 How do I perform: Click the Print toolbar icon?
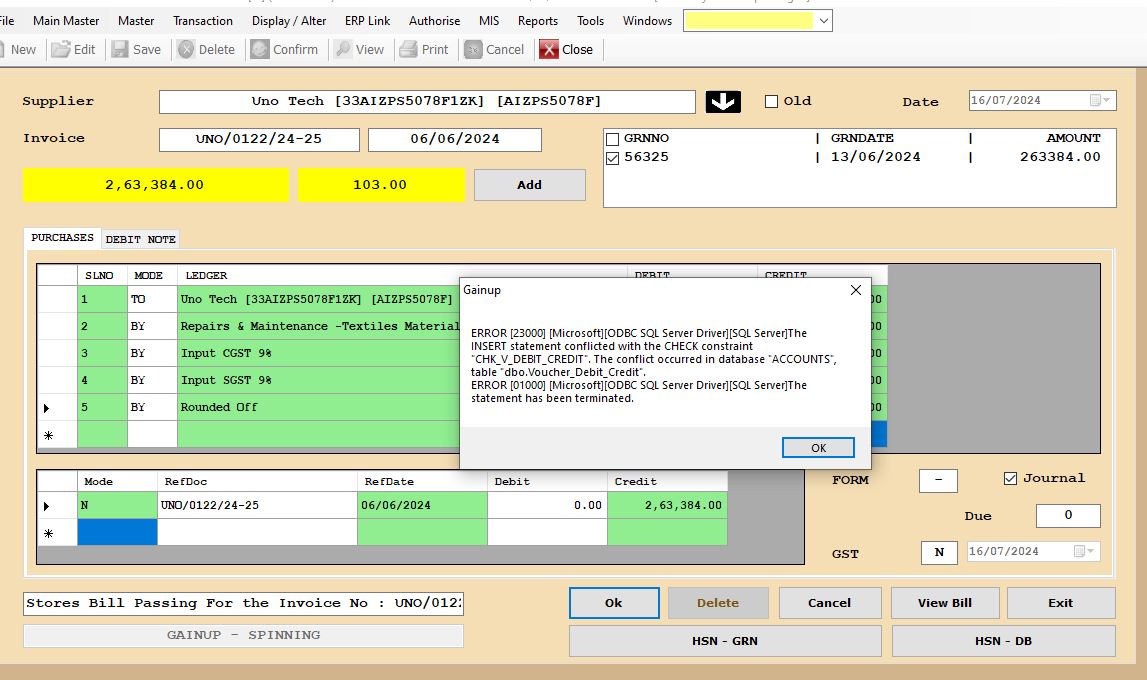pyautogui.click(x=408, y=49)
